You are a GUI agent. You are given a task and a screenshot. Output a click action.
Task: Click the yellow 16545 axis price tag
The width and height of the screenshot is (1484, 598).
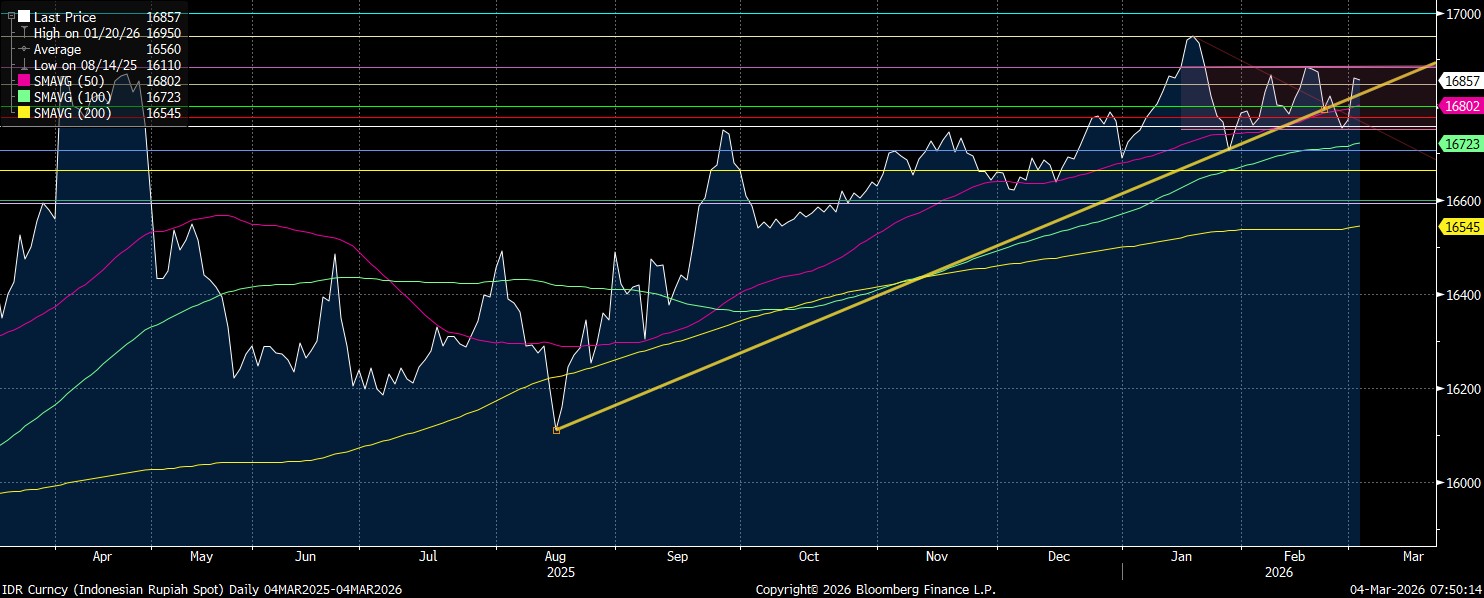tap(1462, 228)
